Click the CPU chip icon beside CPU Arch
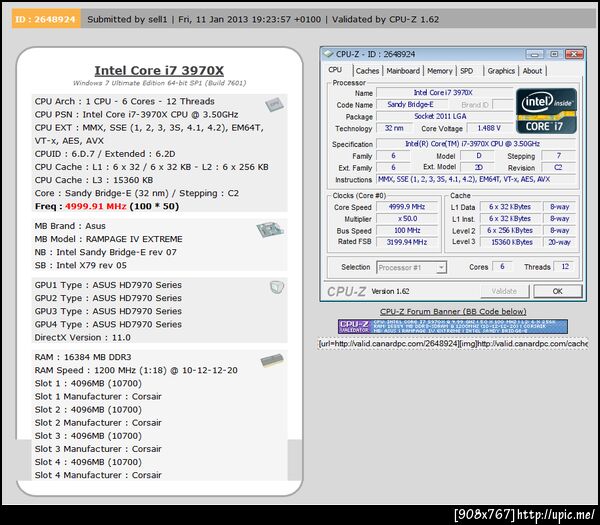600x525 pixels. pos(274,104)
